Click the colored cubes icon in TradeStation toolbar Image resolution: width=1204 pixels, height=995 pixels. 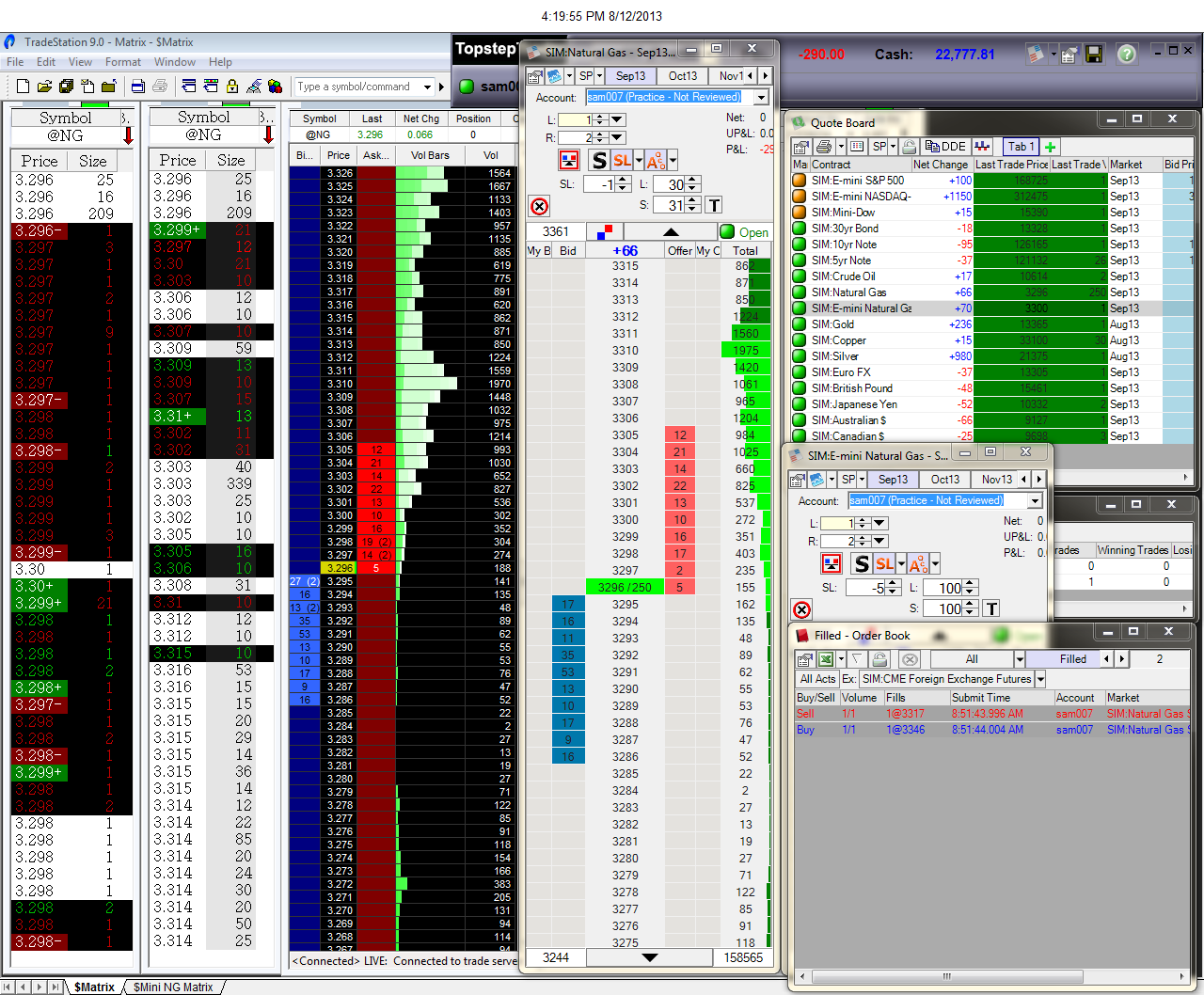275,87
